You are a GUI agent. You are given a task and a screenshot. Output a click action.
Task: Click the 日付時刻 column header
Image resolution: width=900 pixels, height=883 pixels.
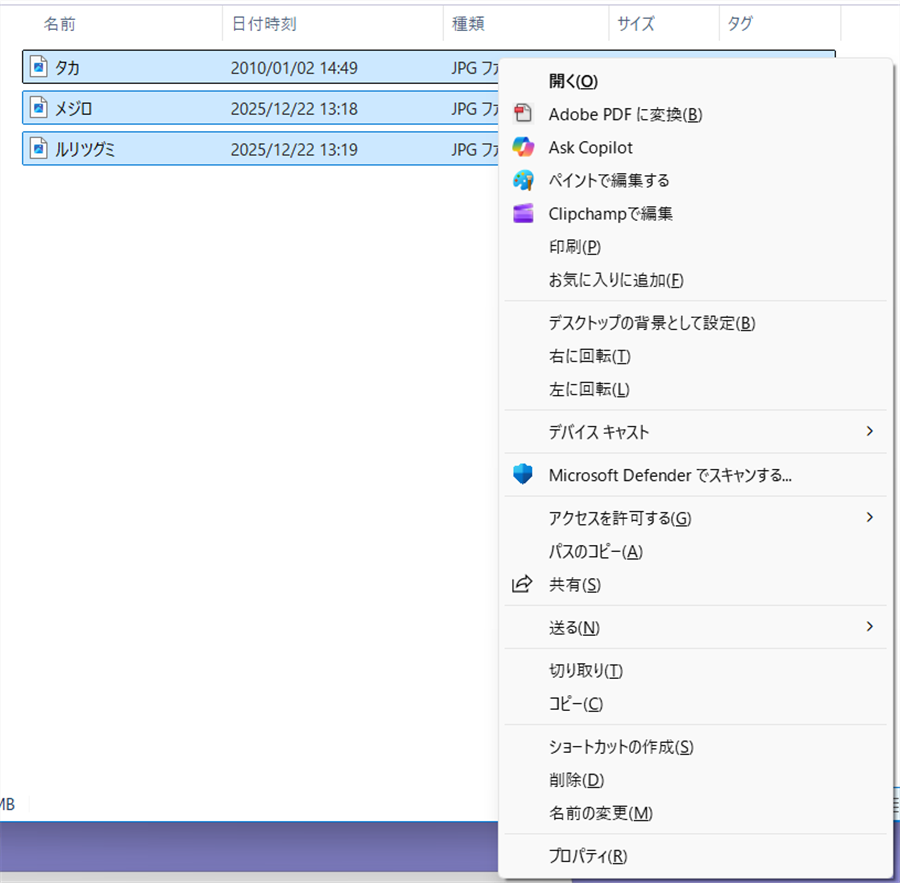click(263, 23)
